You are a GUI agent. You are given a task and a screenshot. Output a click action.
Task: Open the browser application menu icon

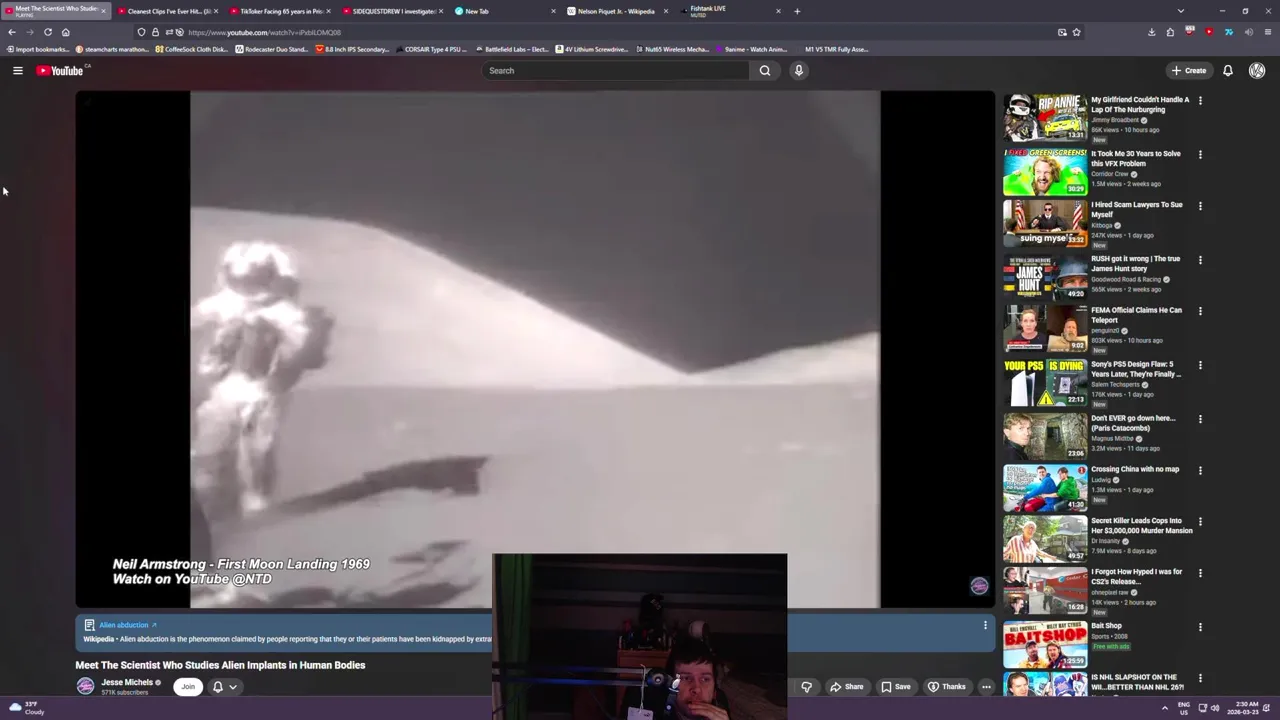pyautogui.click(x=1268, y=32)
